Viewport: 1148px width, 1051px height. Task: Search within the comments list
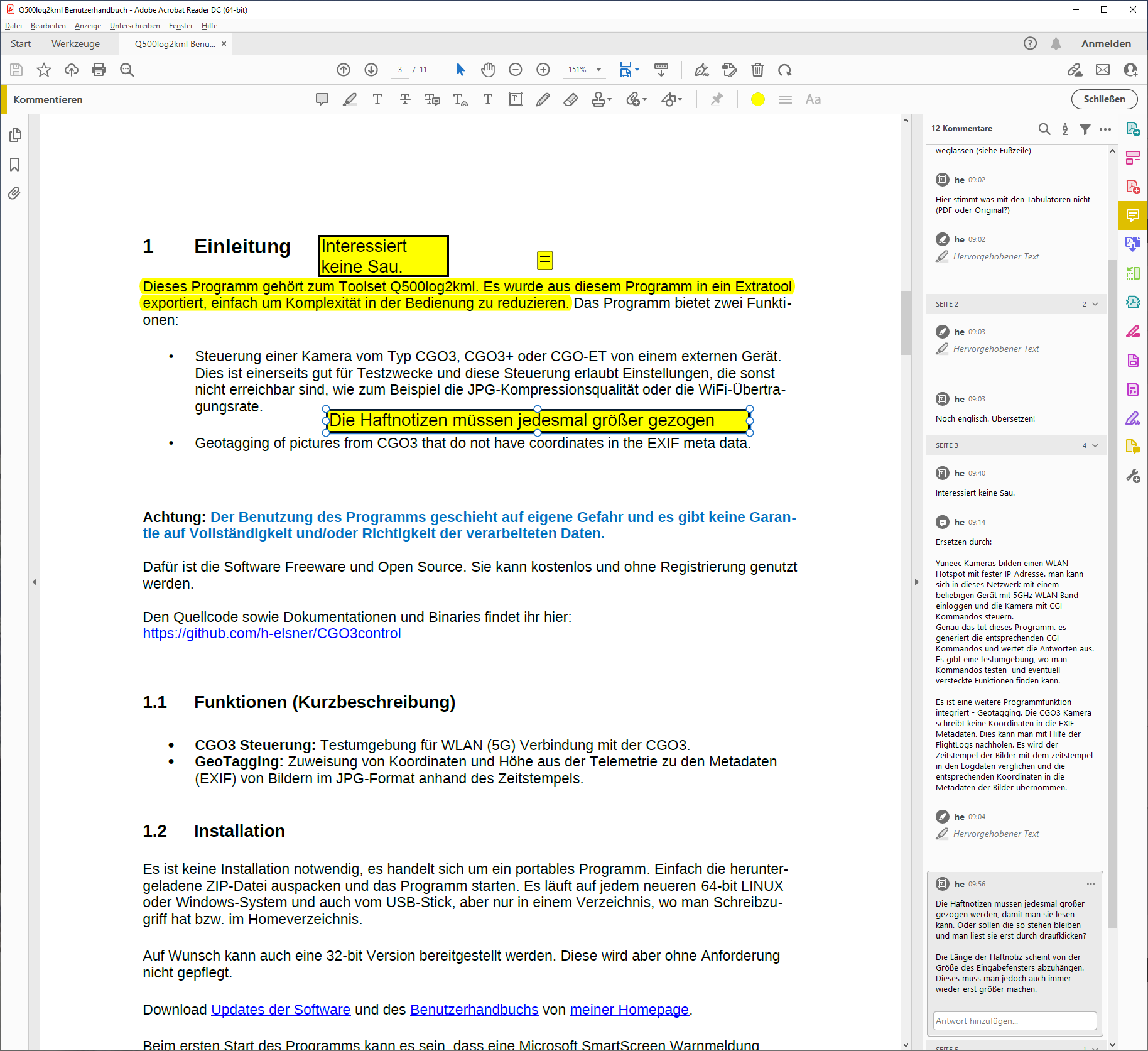point(1044,129)
